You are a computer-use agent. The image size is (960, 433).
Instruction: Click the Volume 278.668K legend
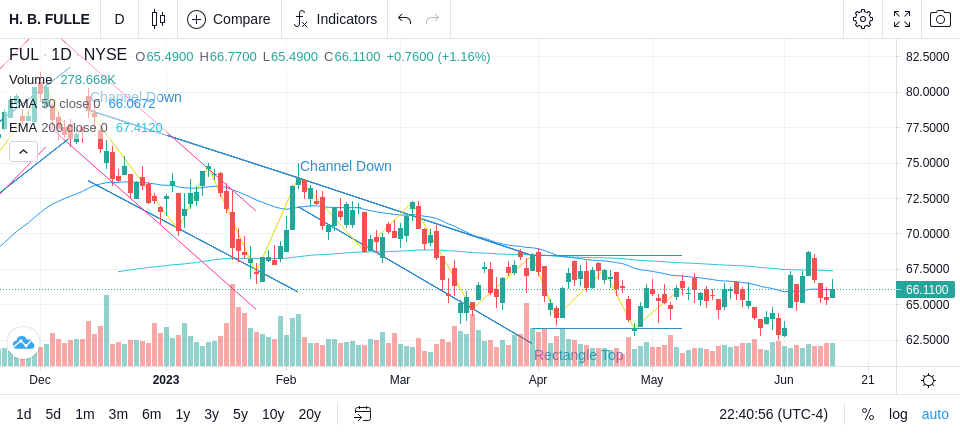[x=62, y=80]
